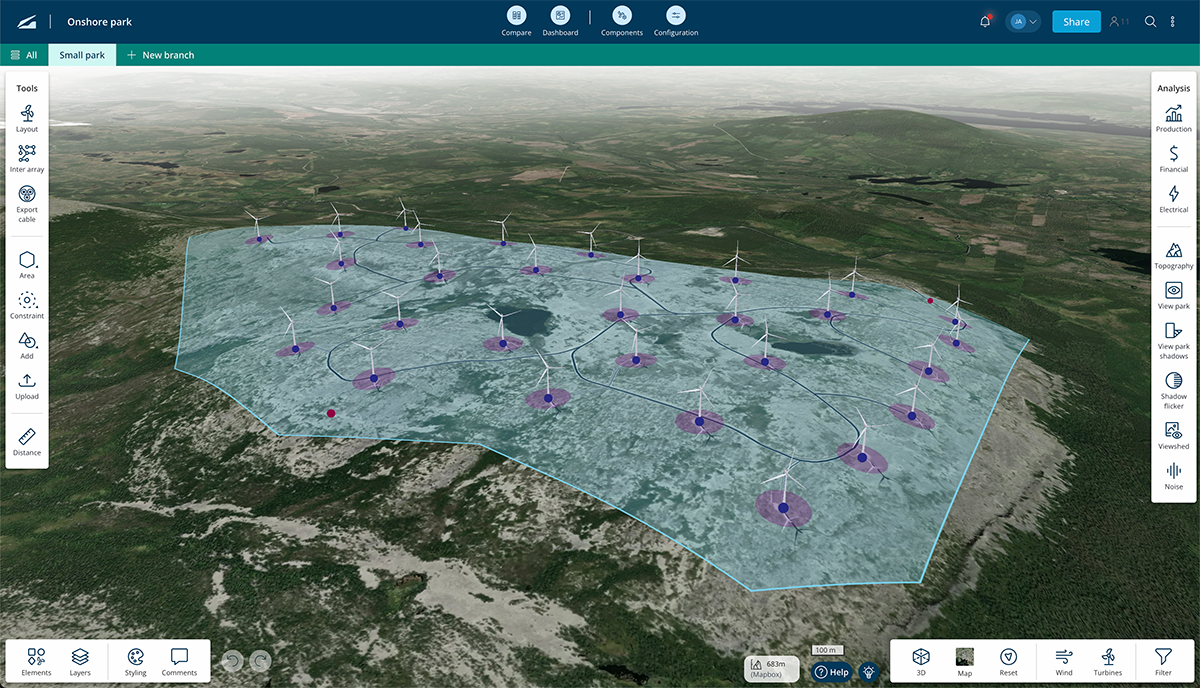Open the All branches tab
Viewport: 1200px width, 688px height.
pos(24,55)
